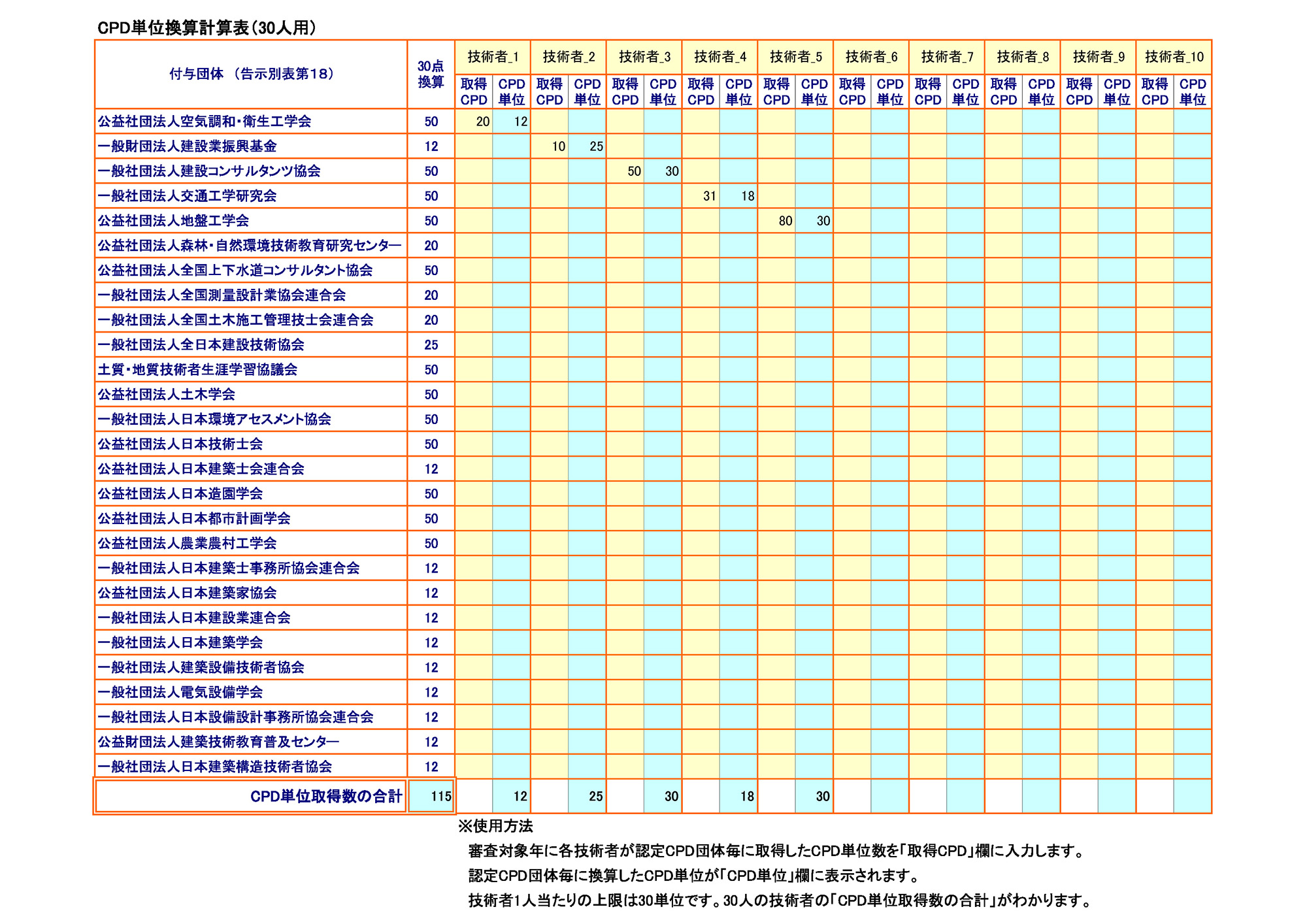The height and width of the screenshot is (924, 1307).
Task: Select 技術者_1 total cell showing 12
Action: pyautogui.click(x=512, y=797)
